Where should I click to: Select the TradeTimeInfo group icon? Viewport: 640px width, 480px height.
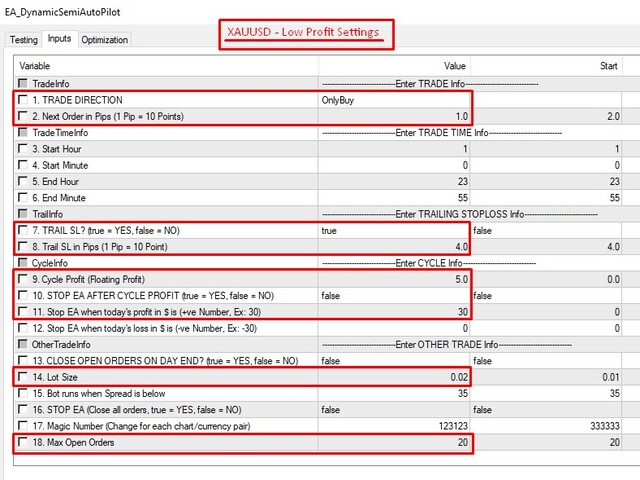coord(23,132)
